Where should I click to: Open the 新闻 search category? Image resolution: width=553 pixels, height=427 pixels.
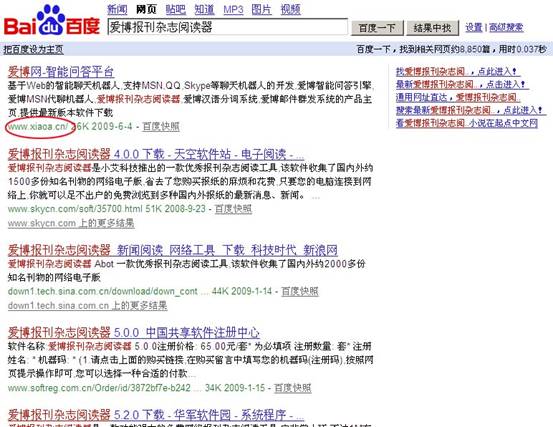click(117, 9)
